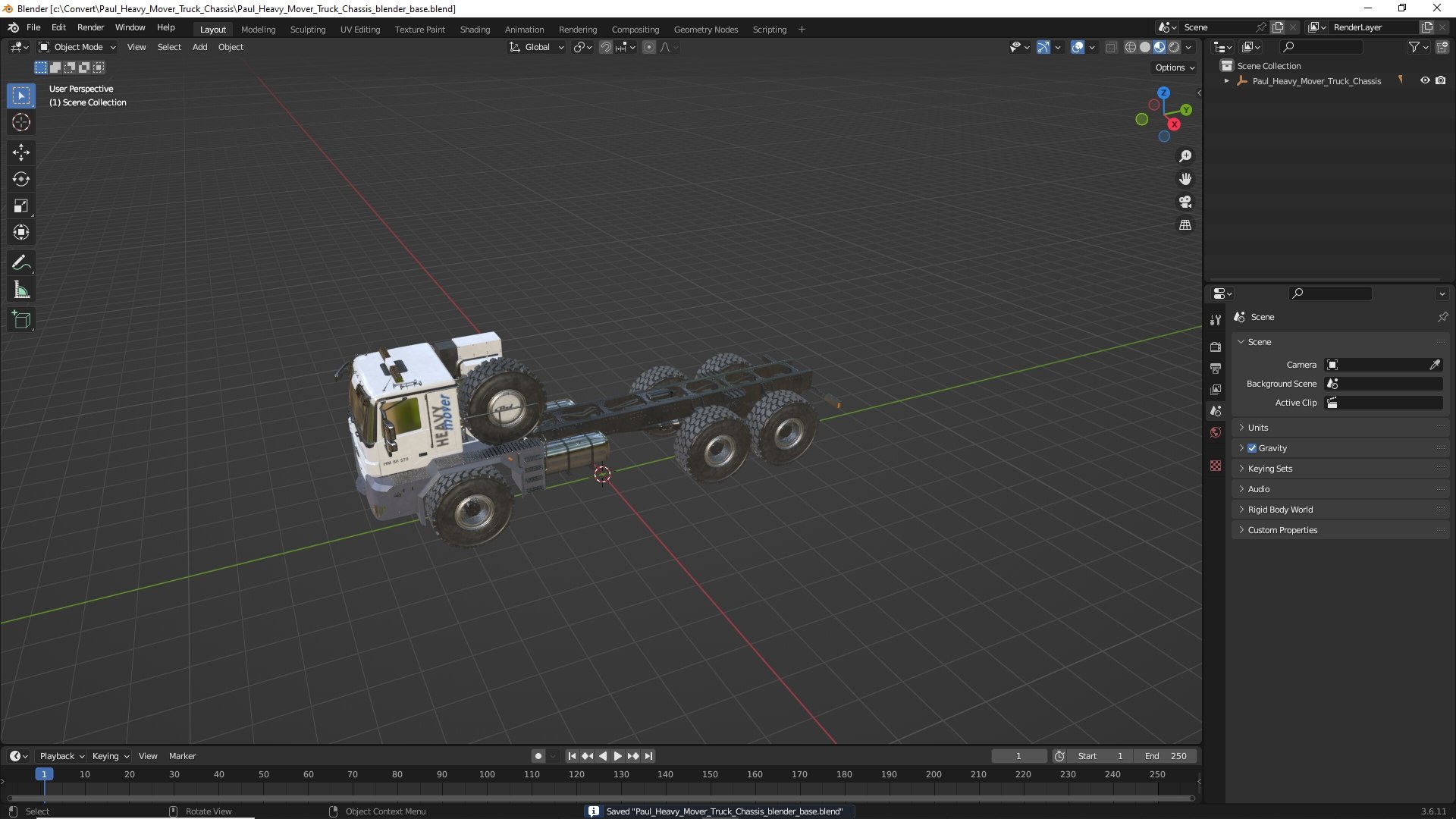The height and width of the screenshot is (819, 1456).
Task: Disable Paul_Heavy_Mover_Truck_Chassis in renders
Action: 1440,80
